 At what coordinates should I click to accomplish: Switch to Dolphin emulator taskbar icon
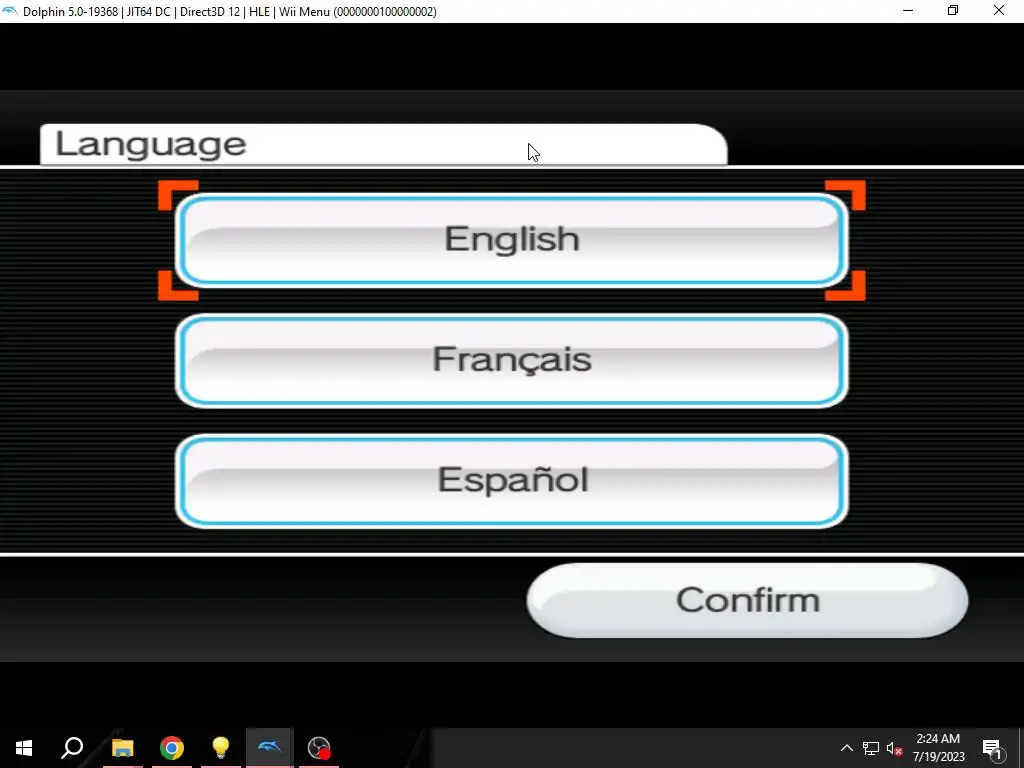(x=270, y=748)
